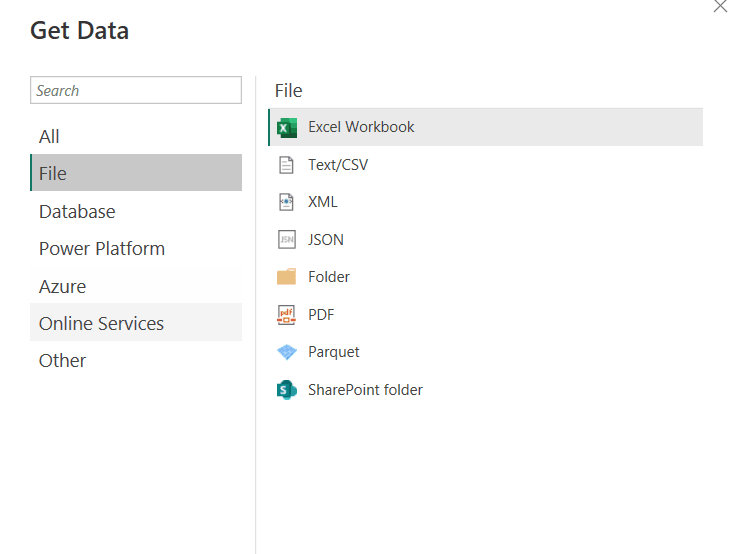The width and height of the screenshot is (731, 554).
Task: Select the File category
Action: coord(136,173)
